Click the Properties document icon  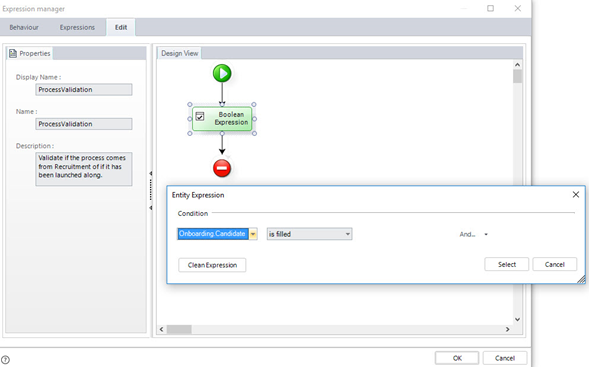coord(13,53)
